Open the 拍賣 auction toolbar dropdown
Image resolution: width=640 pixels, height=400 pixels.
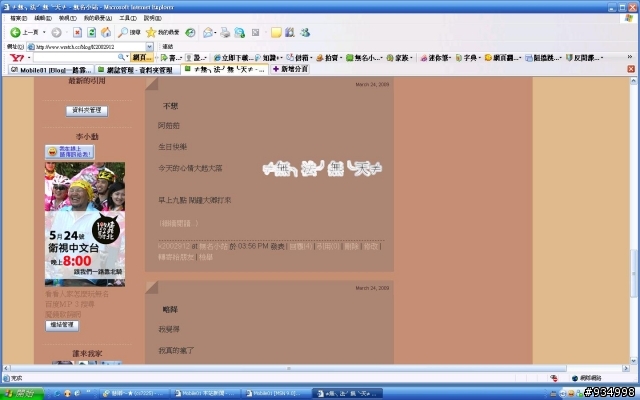pos(329,58)
